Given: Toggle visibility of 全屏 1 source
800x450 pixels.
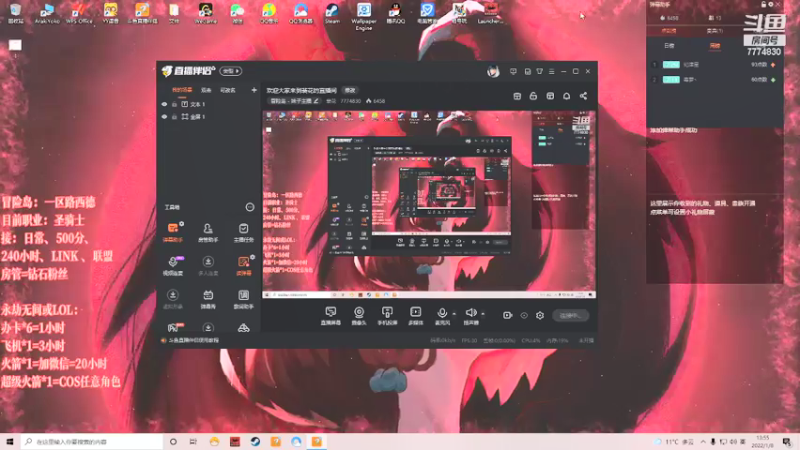Looking at the screenshot, I should 164,117.
